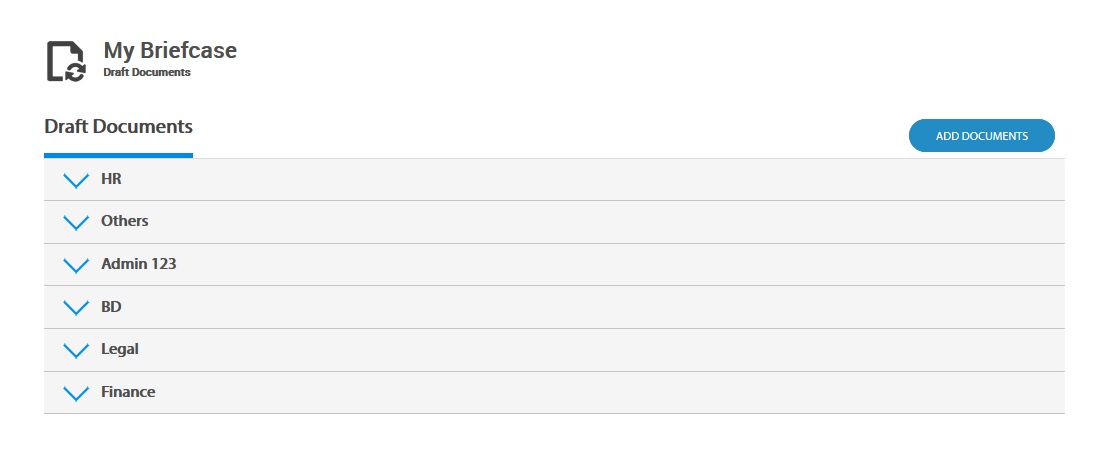Viewport: 1110px width, 462px height.
Task: Select the HR folder label
Action: click(111, 179)
